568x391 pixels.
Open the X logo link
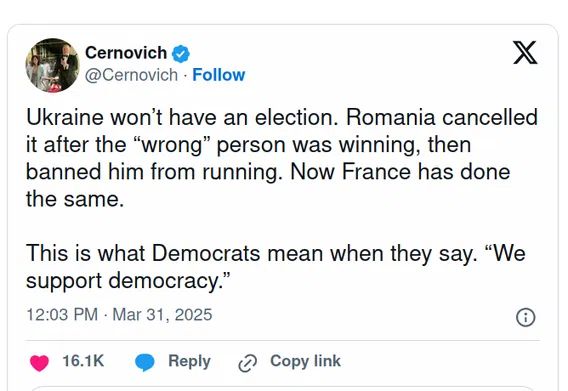tap(525, 53)
